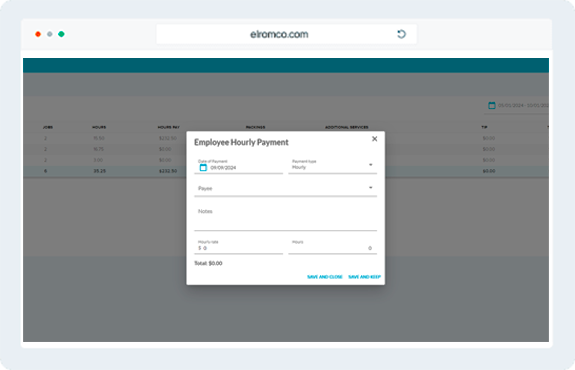
Task: Click the JOBS column header
Action: [x=48, y=127]
